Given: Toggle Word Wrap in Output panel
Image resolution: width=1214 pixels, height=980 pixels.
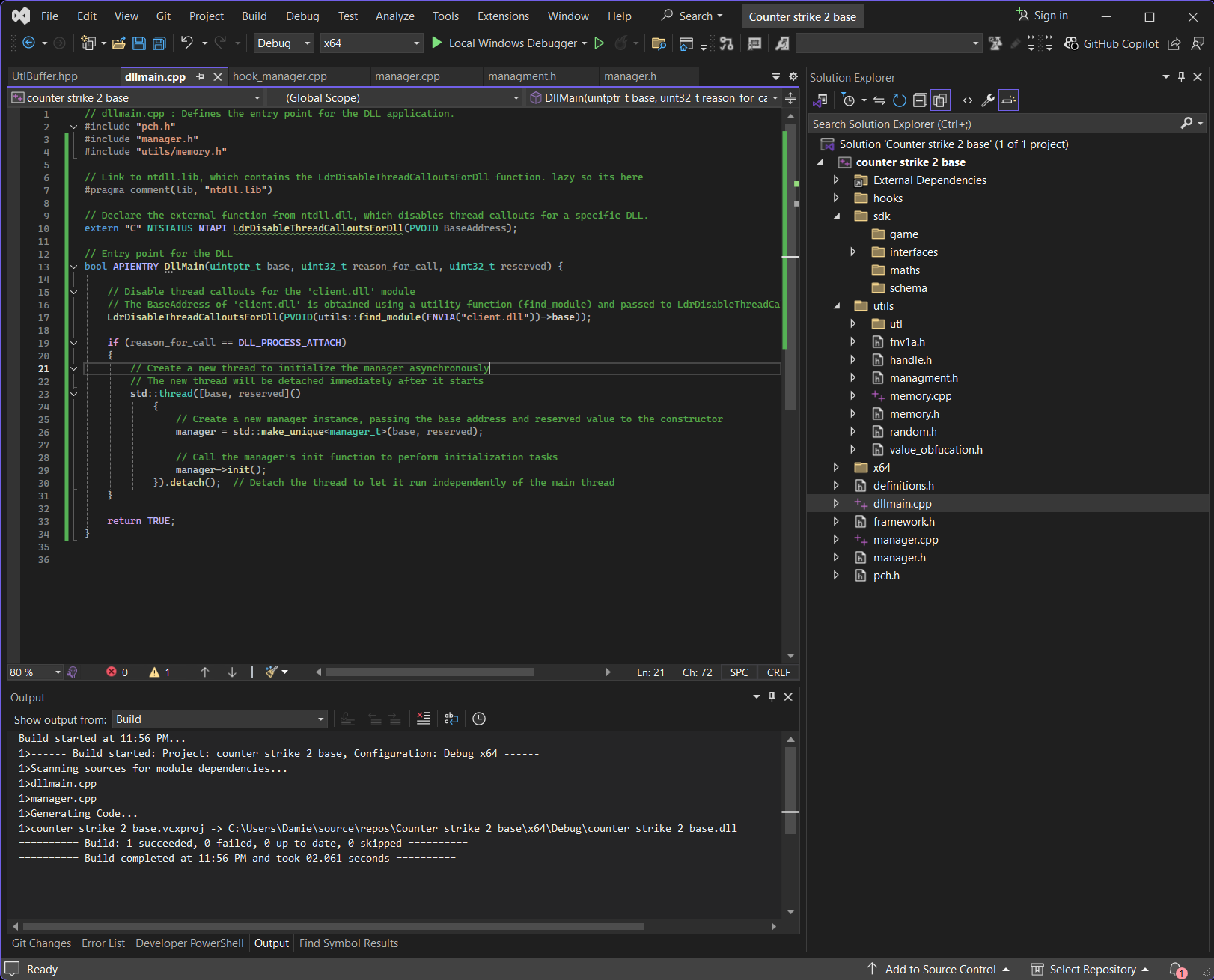Looking at the screenshot, I should point(451,719).
